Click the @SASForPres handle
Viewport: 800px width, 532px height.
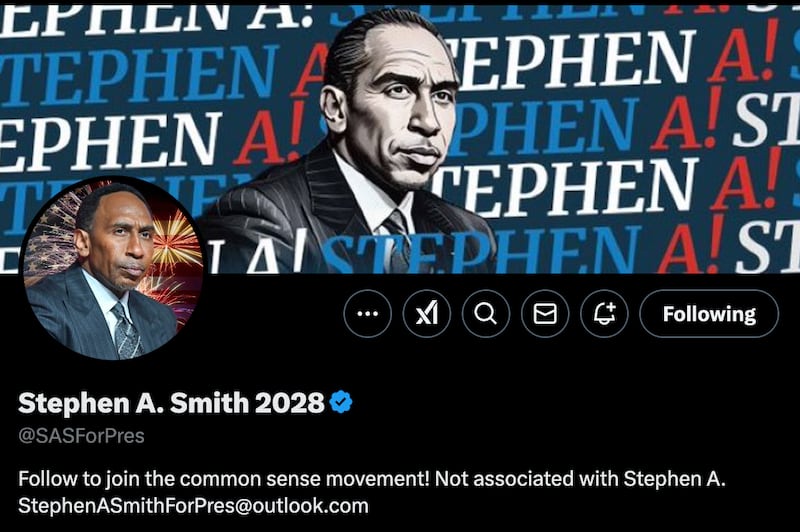82,436
